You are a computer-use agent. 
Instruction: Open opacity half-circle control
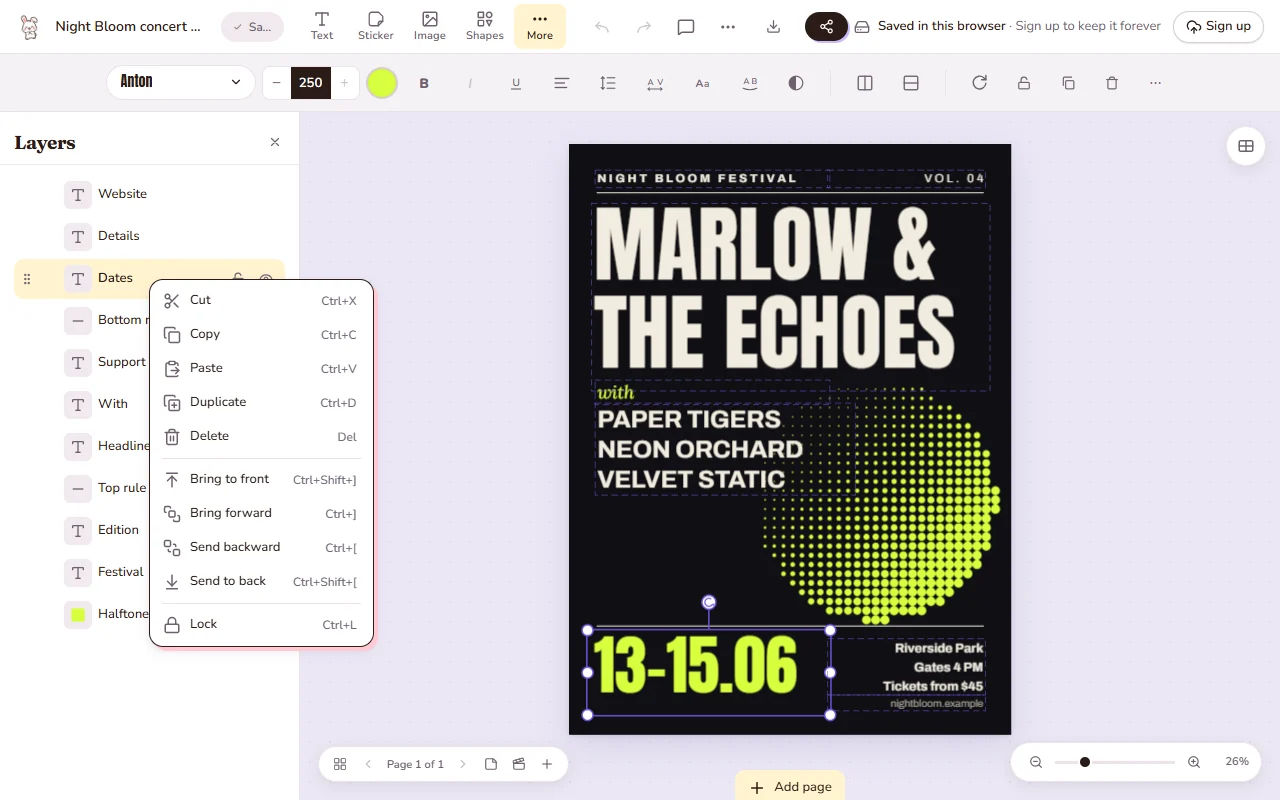coord(796,83)
